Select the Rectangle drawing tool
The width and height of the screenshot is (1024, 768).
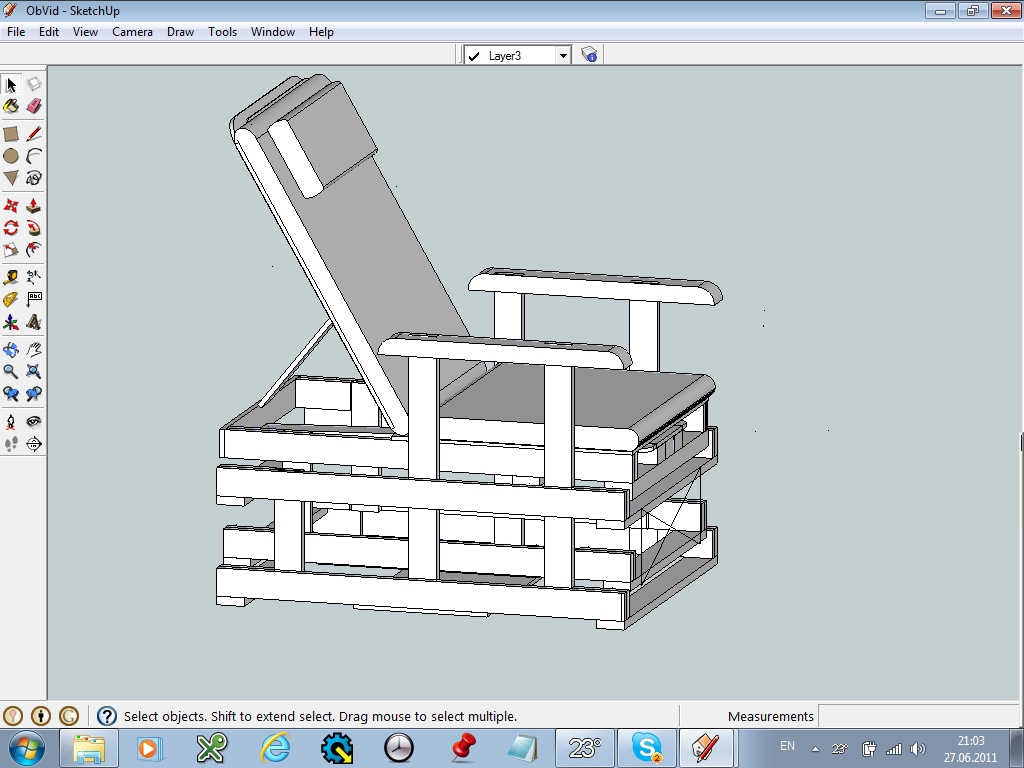(x=11, y=134)
